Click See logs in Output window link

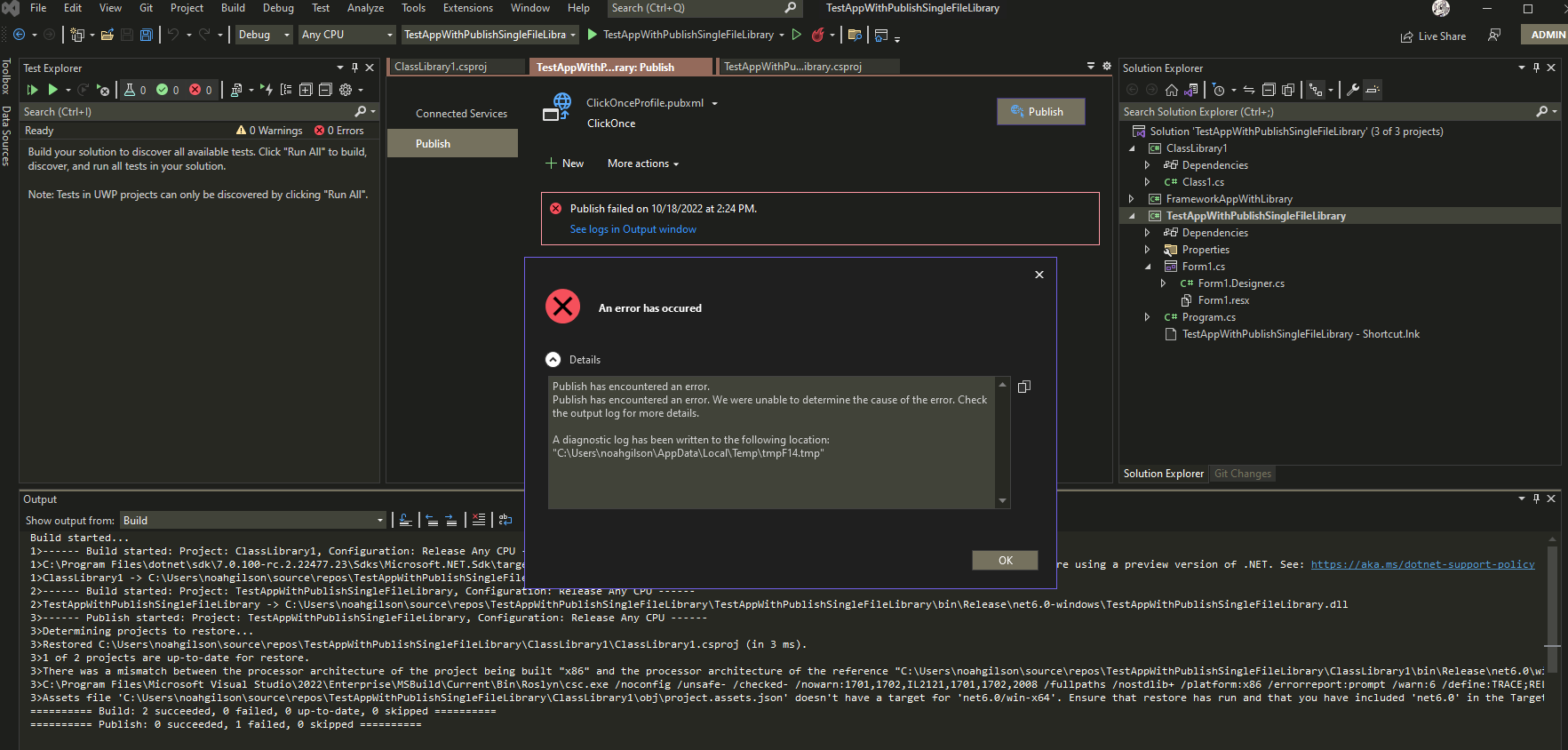pos(633,229)
